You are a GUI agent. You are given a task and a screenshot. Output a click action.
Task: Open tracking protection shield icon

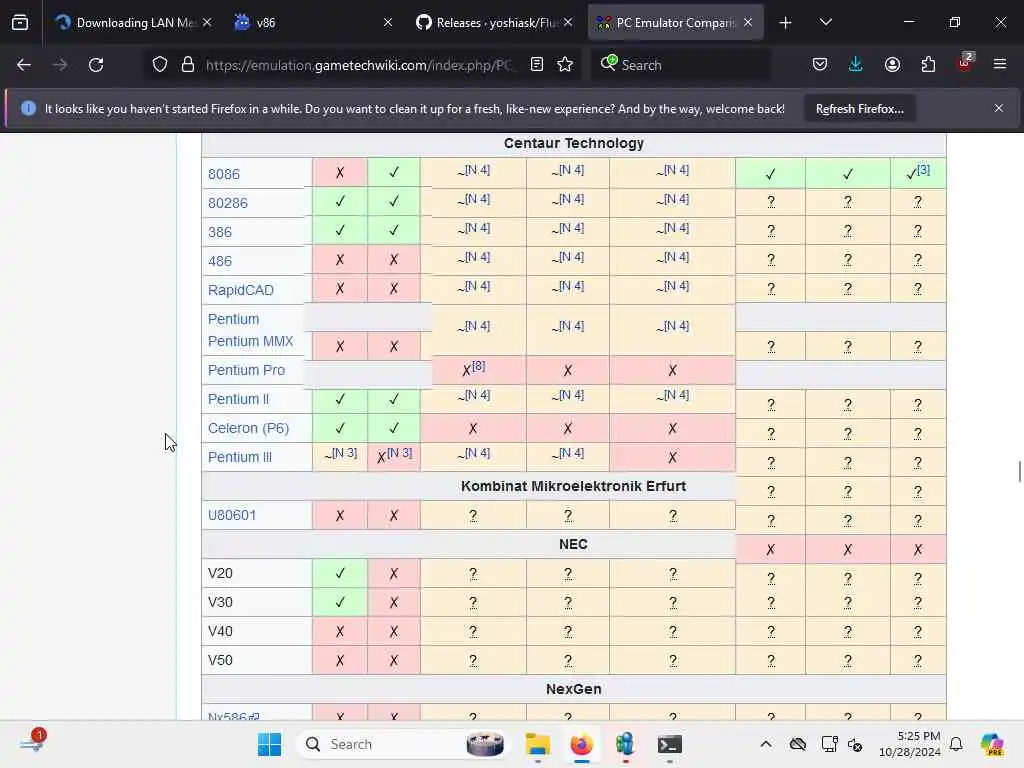[x=160, y=65]
